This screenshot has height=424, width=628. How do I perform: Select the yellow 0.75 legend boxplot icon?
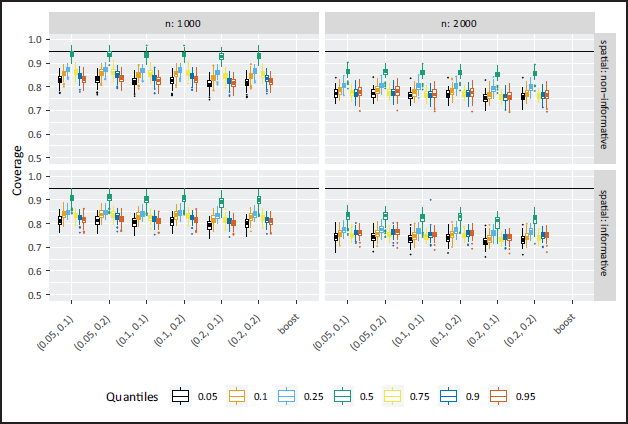click(x=393, y=396)
